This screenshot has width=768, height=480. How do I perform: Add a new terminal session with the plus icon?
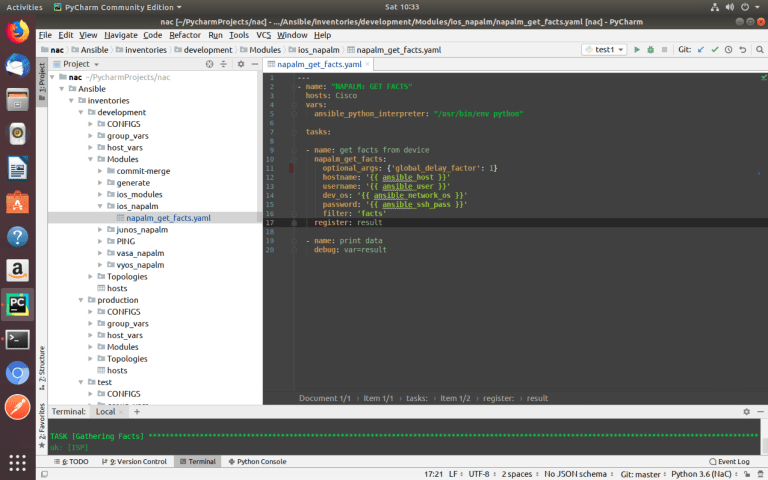coord(137,412)
